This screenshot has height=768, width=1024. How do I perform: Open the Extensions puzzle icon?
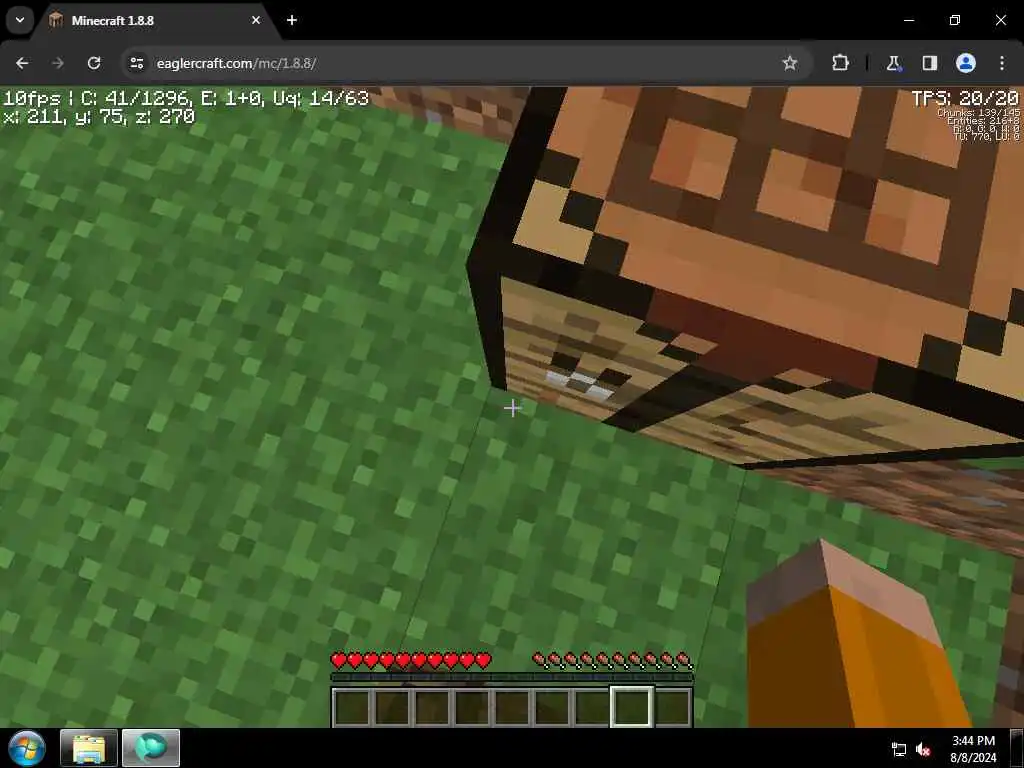(840, 63)
